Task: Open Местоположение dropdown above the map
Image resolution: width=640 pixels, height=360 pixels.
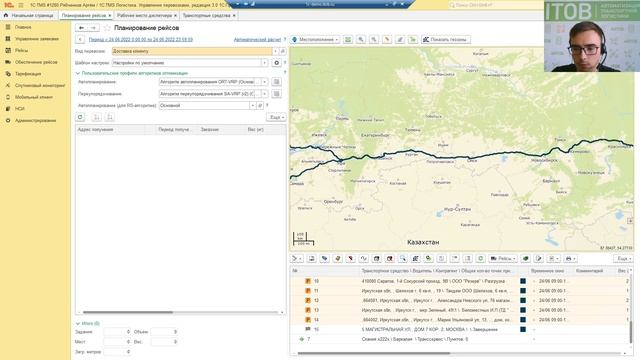Action: pos(315,40)
